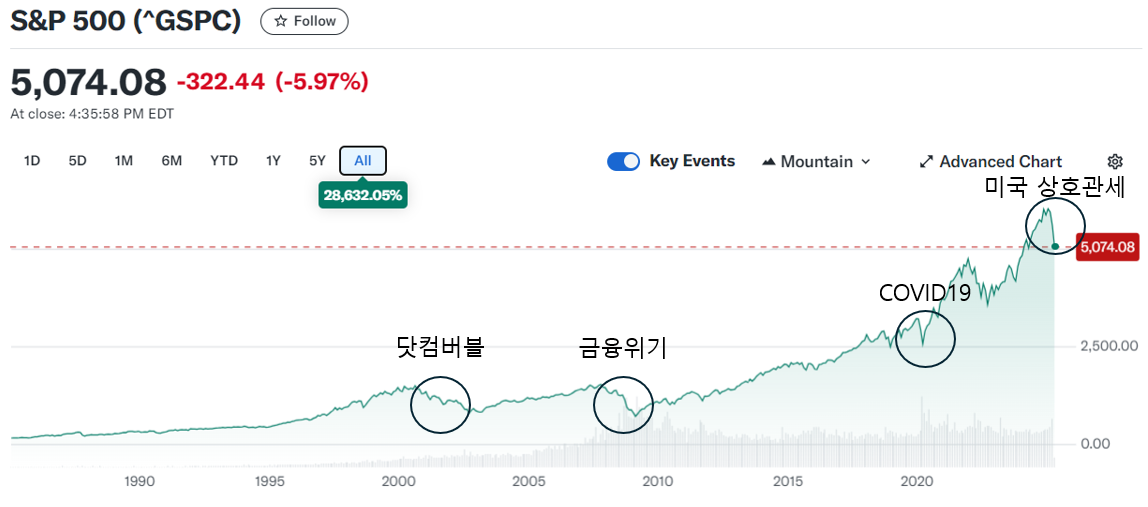Viewport: 1148px width, 507px height.
Task: Click the Mountain chart type icon
Action: [x=769, y=162]
